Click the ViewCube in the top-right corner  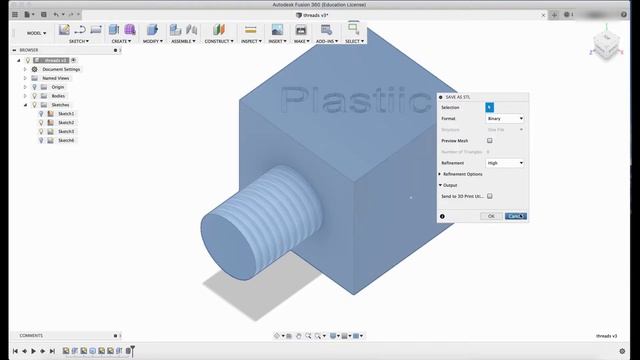click(606, 45)
